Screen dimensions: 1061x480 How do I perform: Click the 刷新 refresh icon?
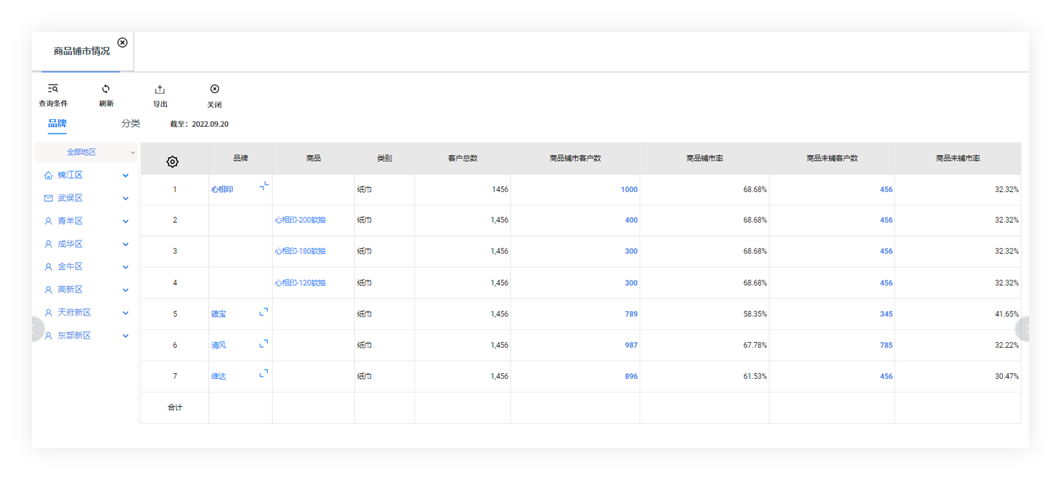106,89
